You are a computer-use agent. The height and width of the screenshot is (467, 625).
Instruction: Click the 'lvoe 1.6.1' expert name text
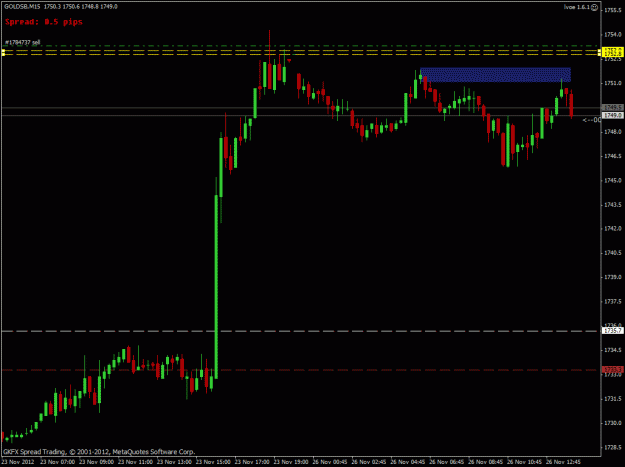577,7
